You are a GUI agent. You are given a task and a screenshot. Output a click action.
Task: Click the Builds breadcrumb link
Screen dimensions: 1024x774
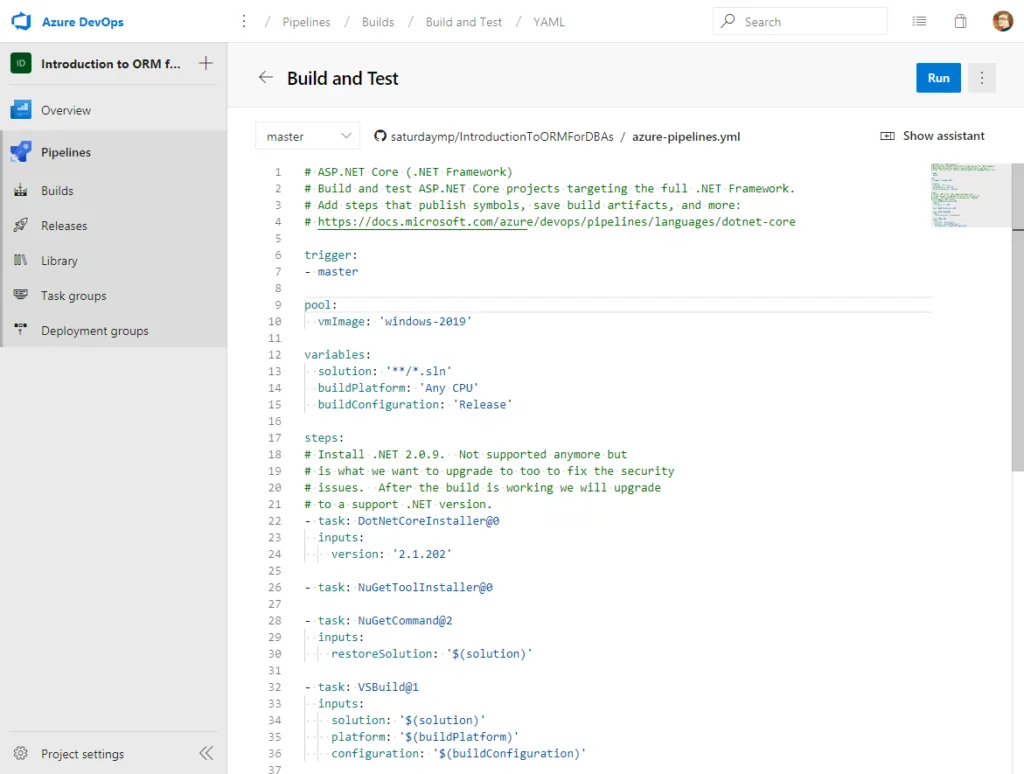coord(378,22)
